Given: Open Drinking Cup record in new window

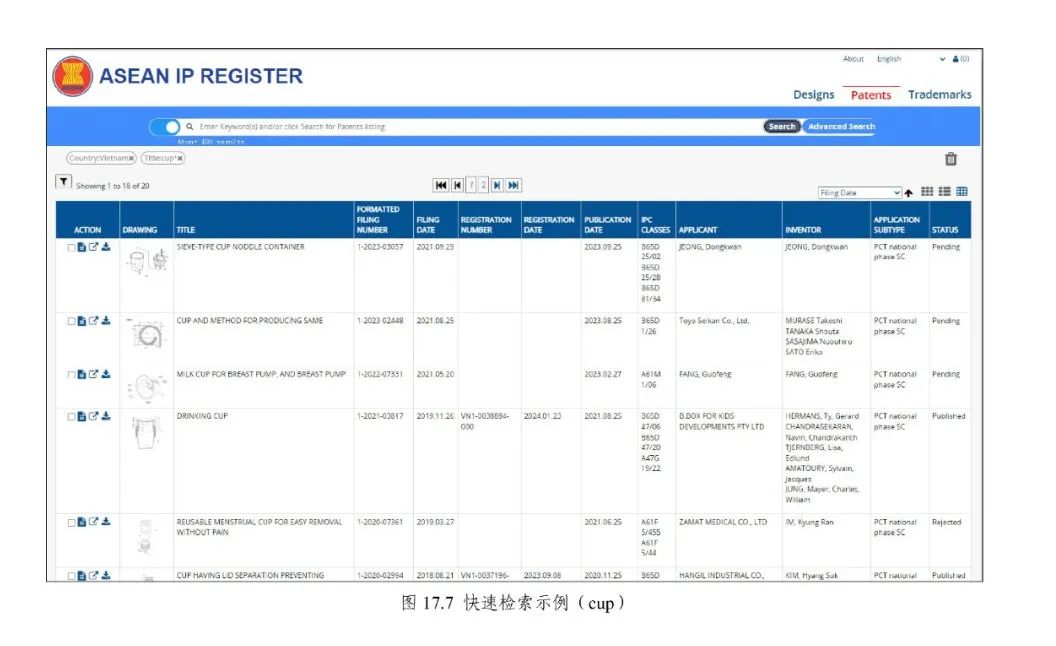Looking at the screenshot, I should click(94, 416).
